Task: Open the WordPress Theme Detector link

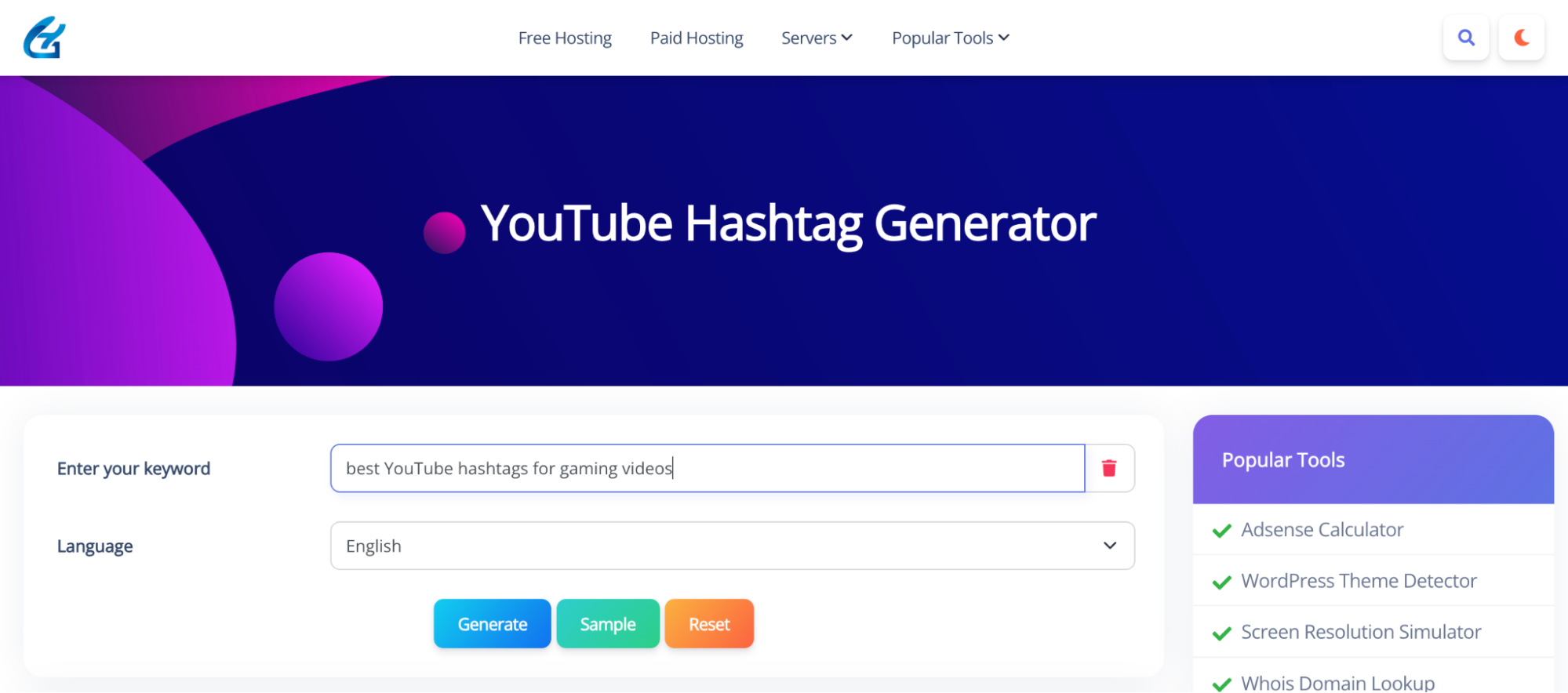Action: 1359,581
